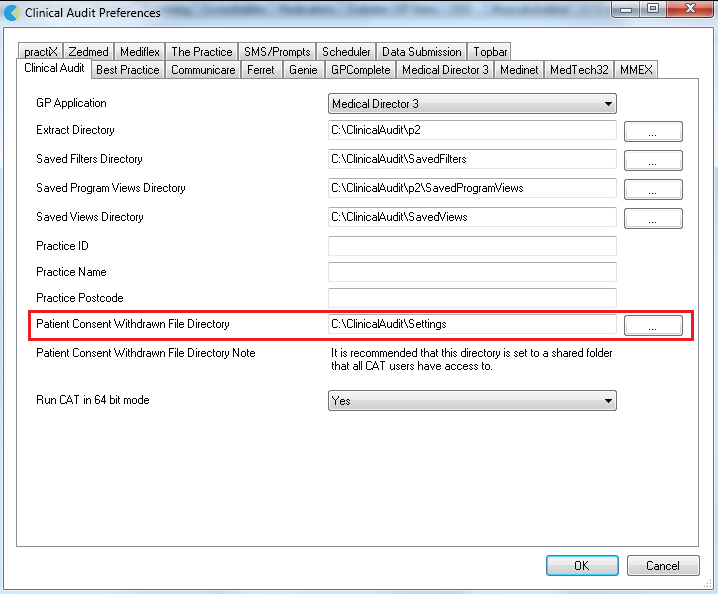Image resolution: width=718 pixels, height=594 pixels.
Task: Open the SMS/Prompts tab
Action: (x=277, y=52)
